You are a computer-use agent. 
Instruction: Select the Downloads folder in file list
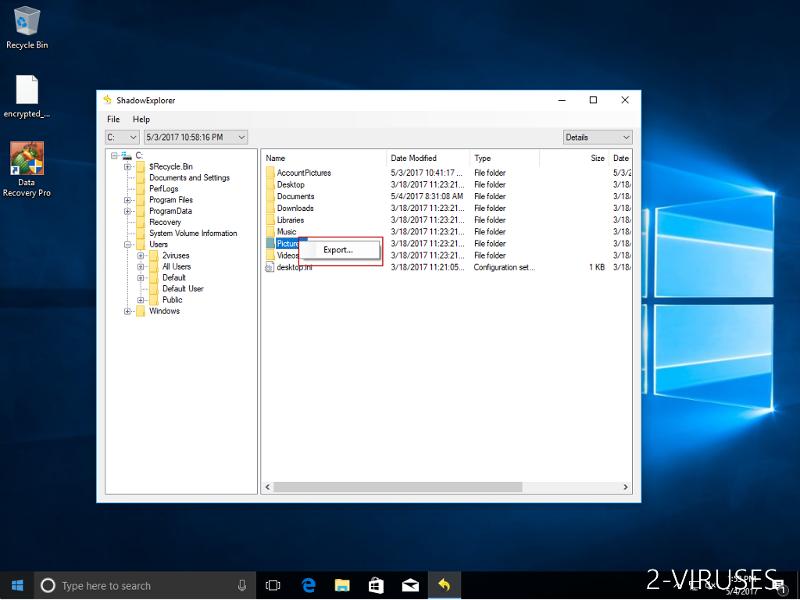pos(295,208)
